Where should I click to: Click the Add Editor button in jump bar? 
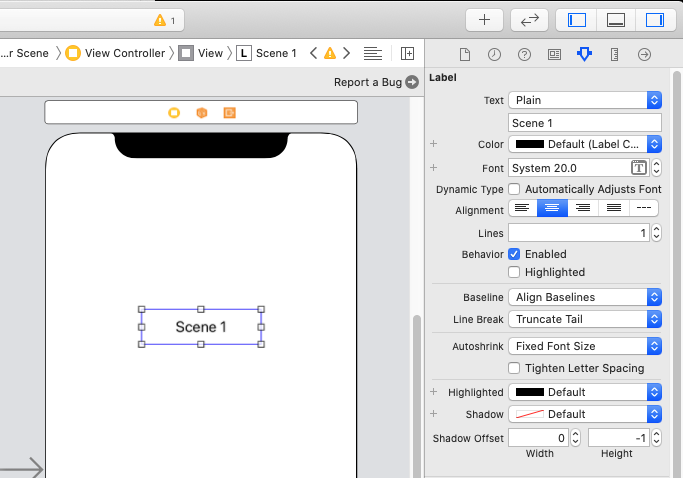click(x=407, y=53)
